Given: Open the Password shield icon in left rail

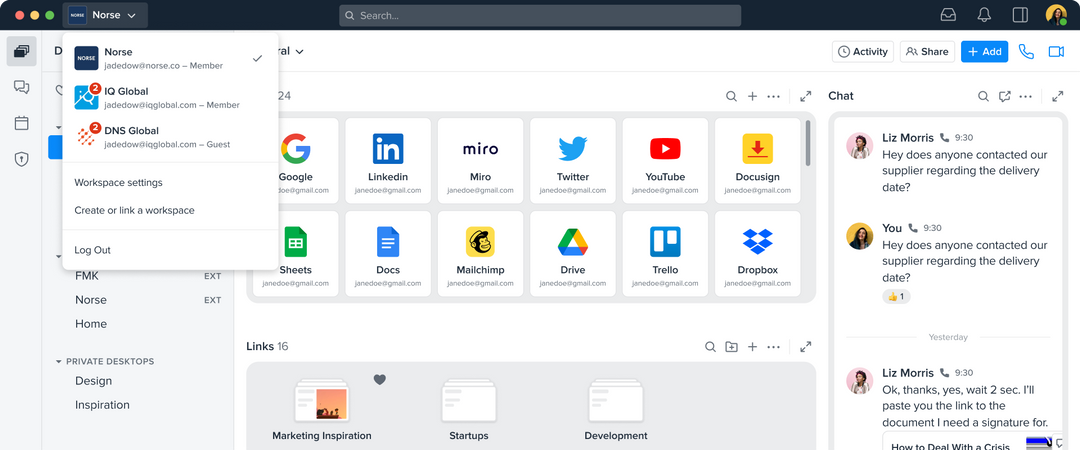Looking at the screenshot, I should point(21,159).
